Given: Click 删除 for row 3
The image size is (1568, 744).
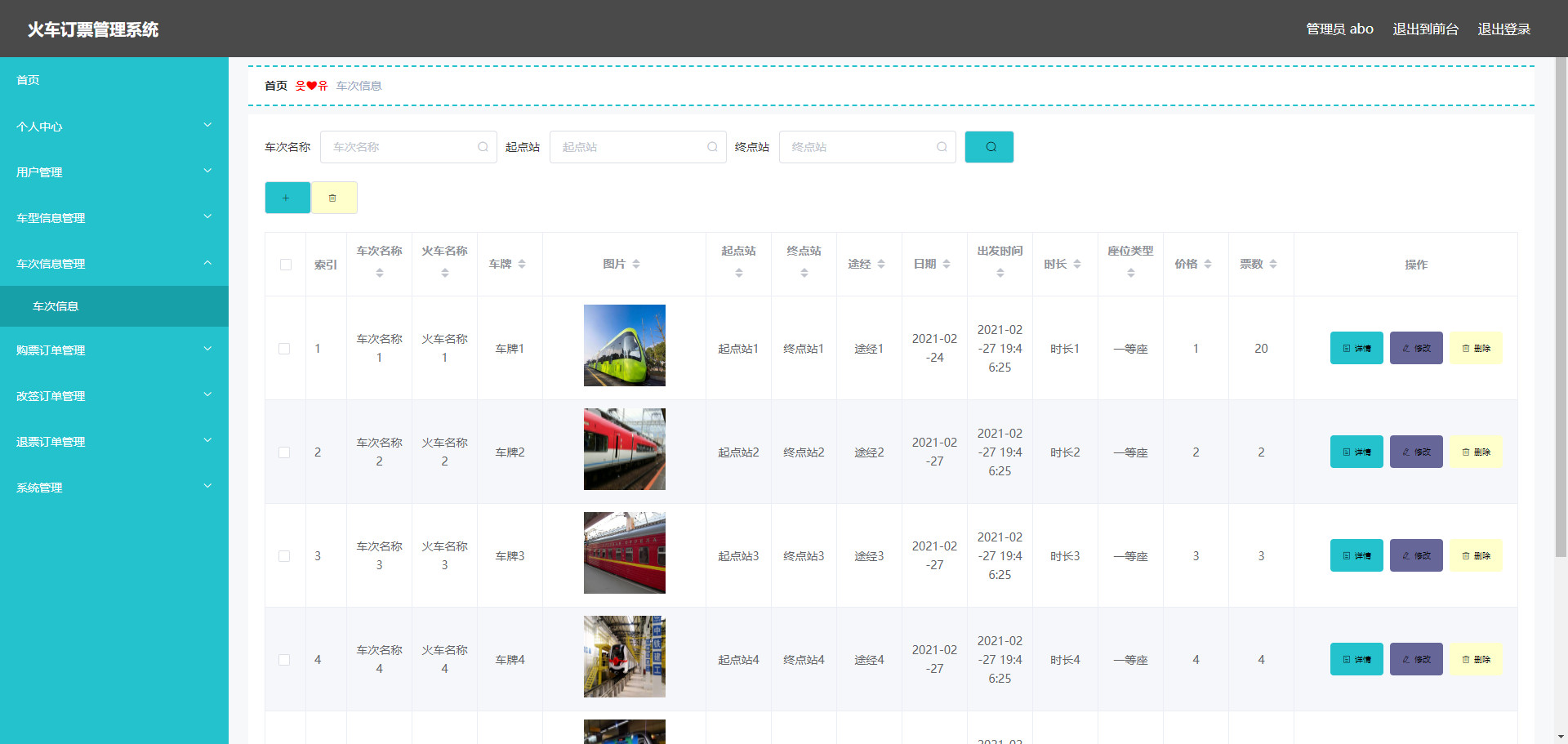Looking at the screenshot, I should tap(1476, 555).
